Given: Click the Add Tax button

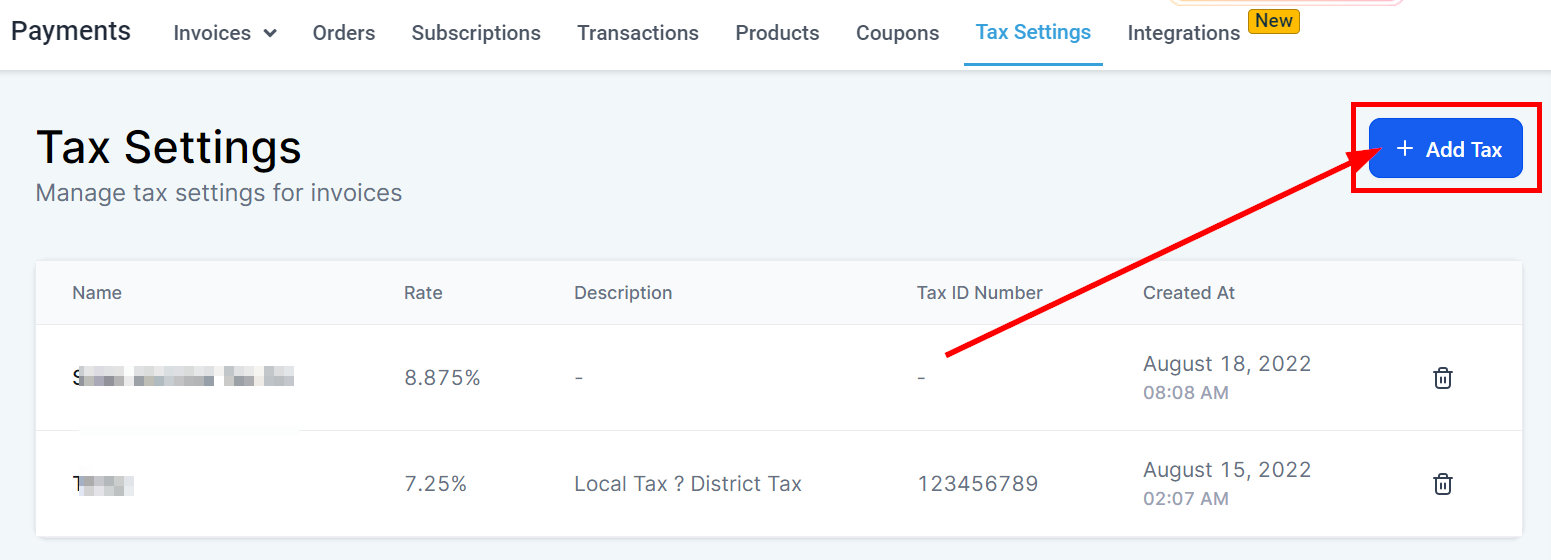Looking at the screenshot, I should point(1445,149).
